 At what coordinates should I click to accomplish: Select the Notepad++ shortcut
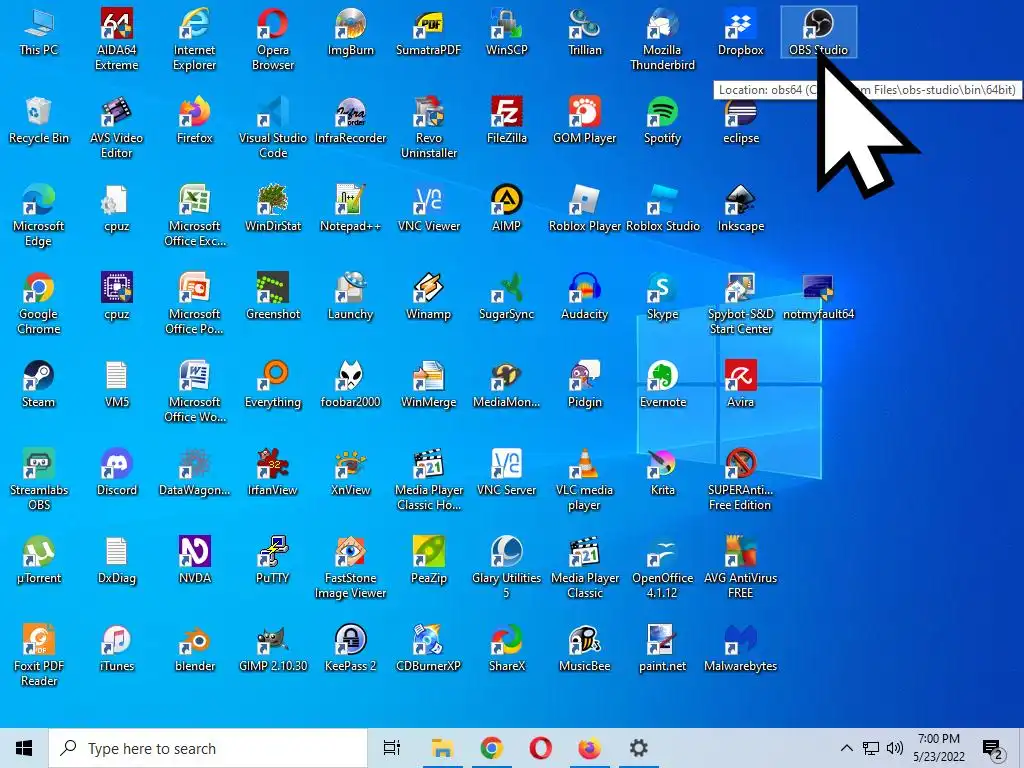pos(351,208)
